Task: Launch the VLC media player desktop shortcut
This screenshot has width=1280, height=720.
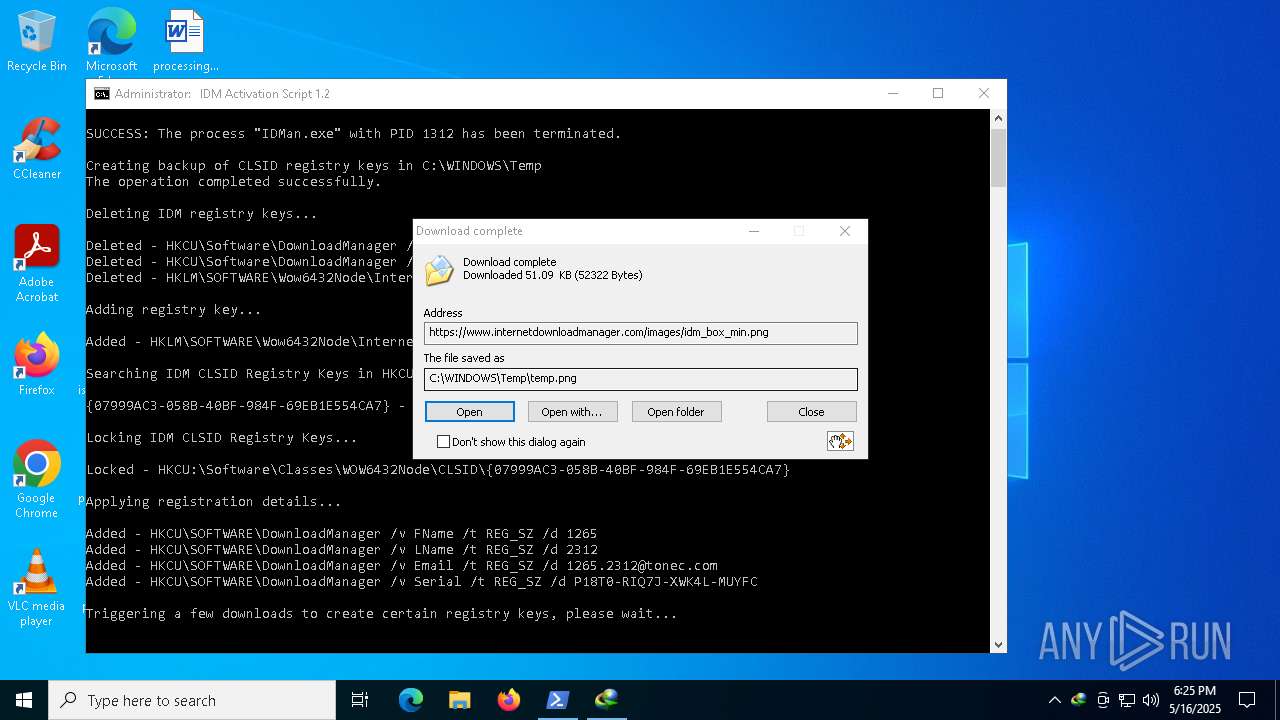Action: coord(37,587)
